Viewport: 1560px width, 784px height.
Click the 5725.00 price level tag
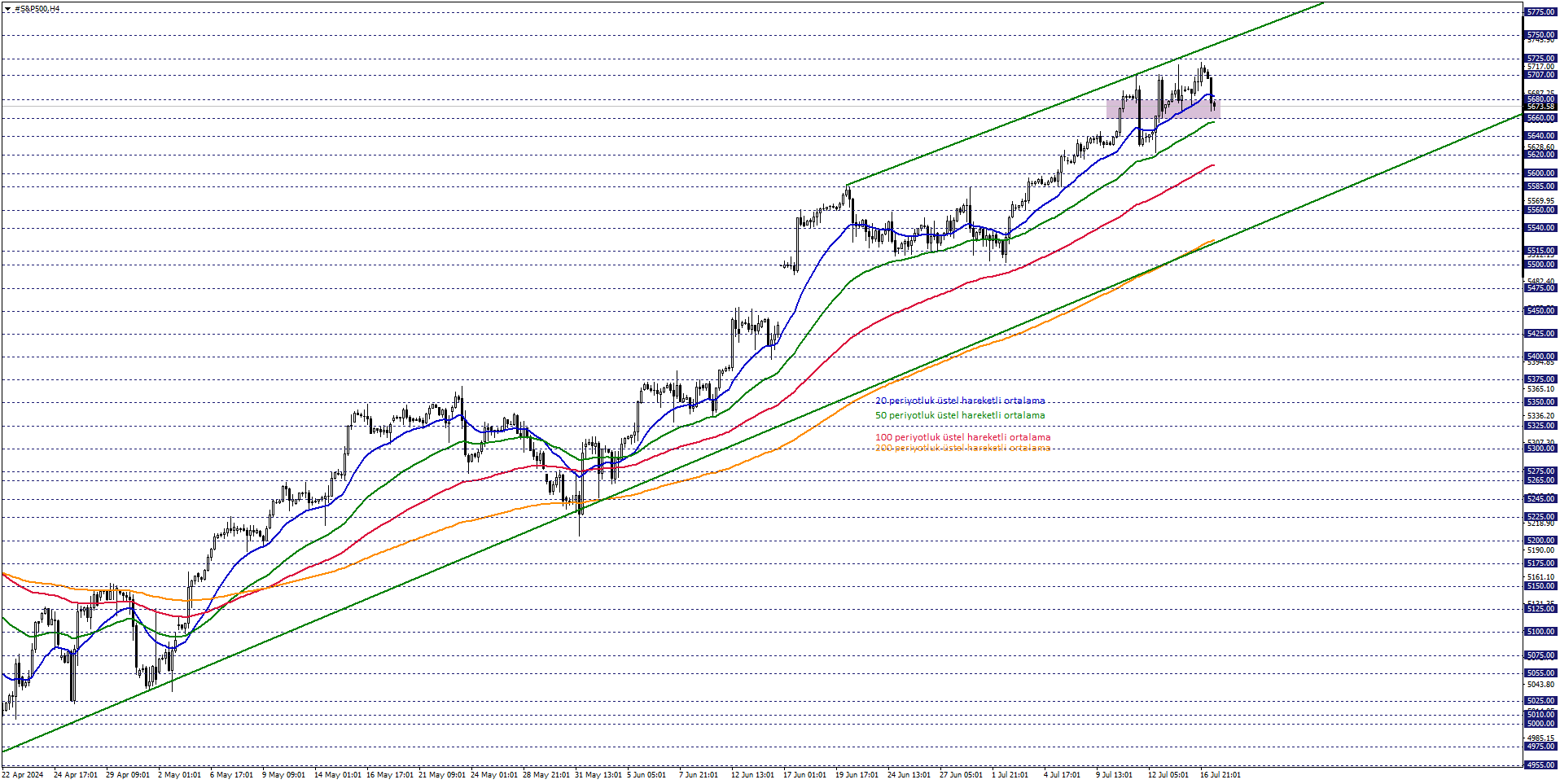[x=1540, y=59]
